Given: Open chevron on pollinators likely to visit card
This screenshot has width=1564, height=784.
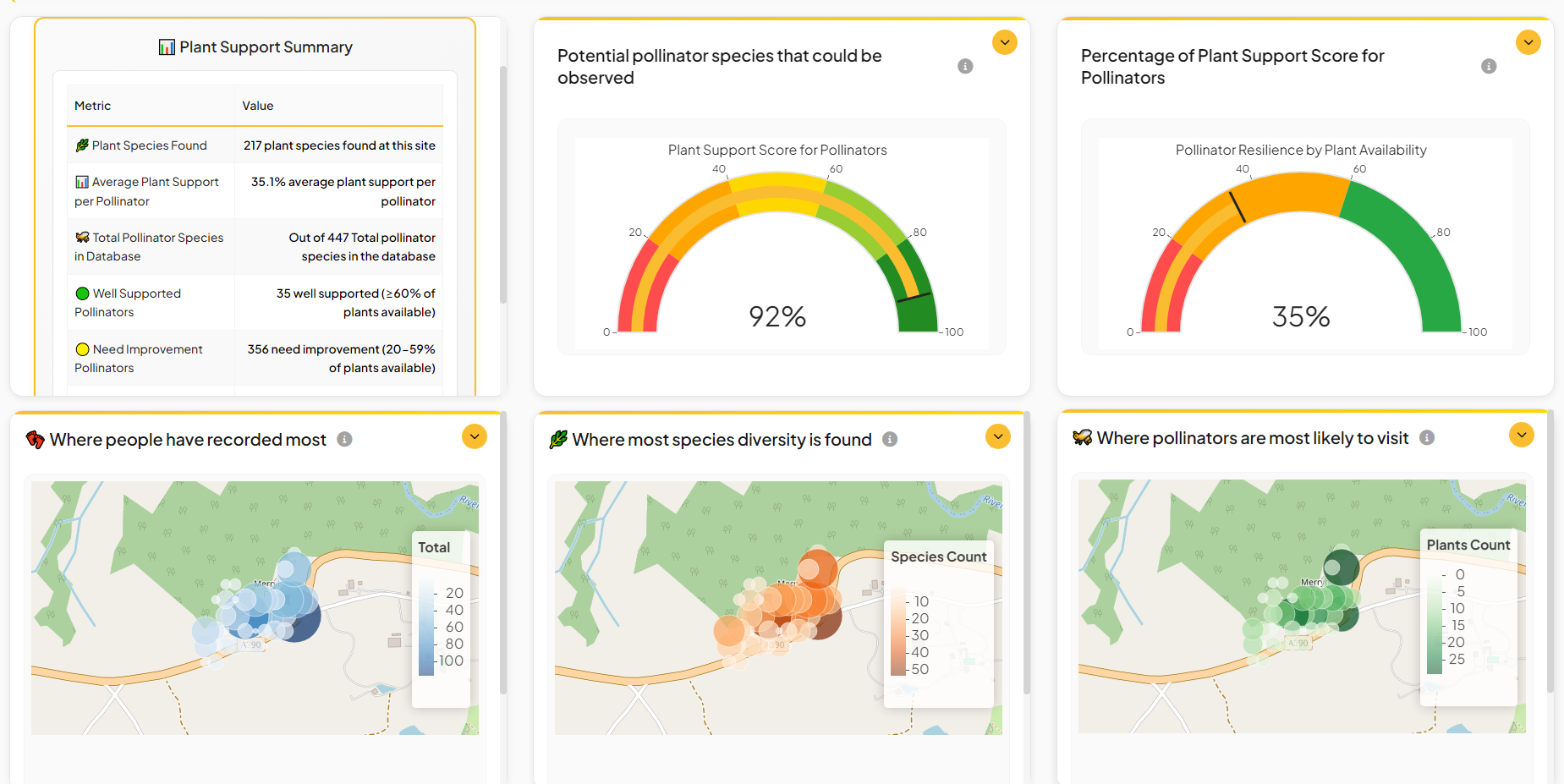Looking at the screenshot, I should tap(1522, 435).
